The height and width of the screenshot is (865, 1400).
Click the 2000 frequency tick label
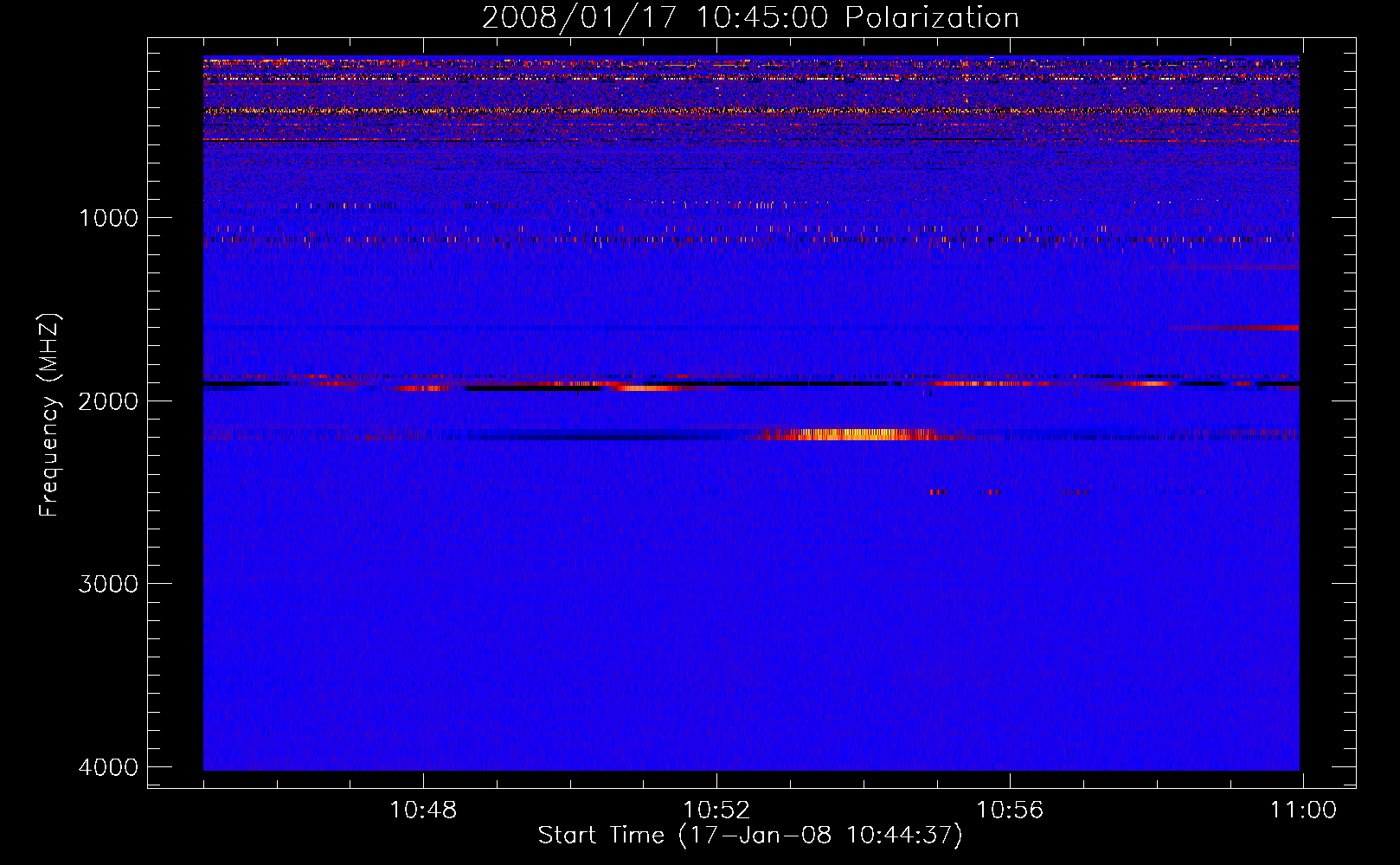(x=108, y=400)
